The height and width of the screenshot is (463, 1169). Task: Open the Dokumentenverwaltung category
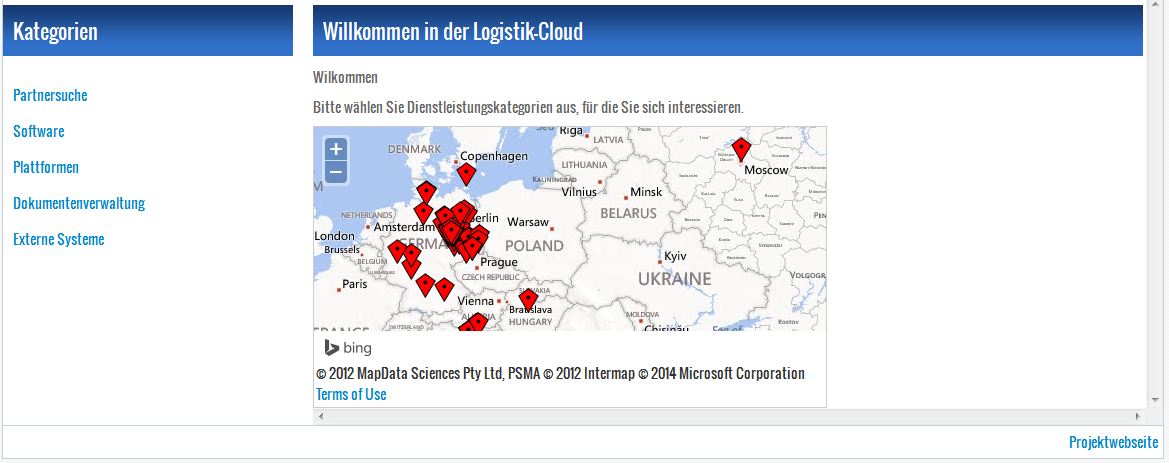tap(79, 203)
